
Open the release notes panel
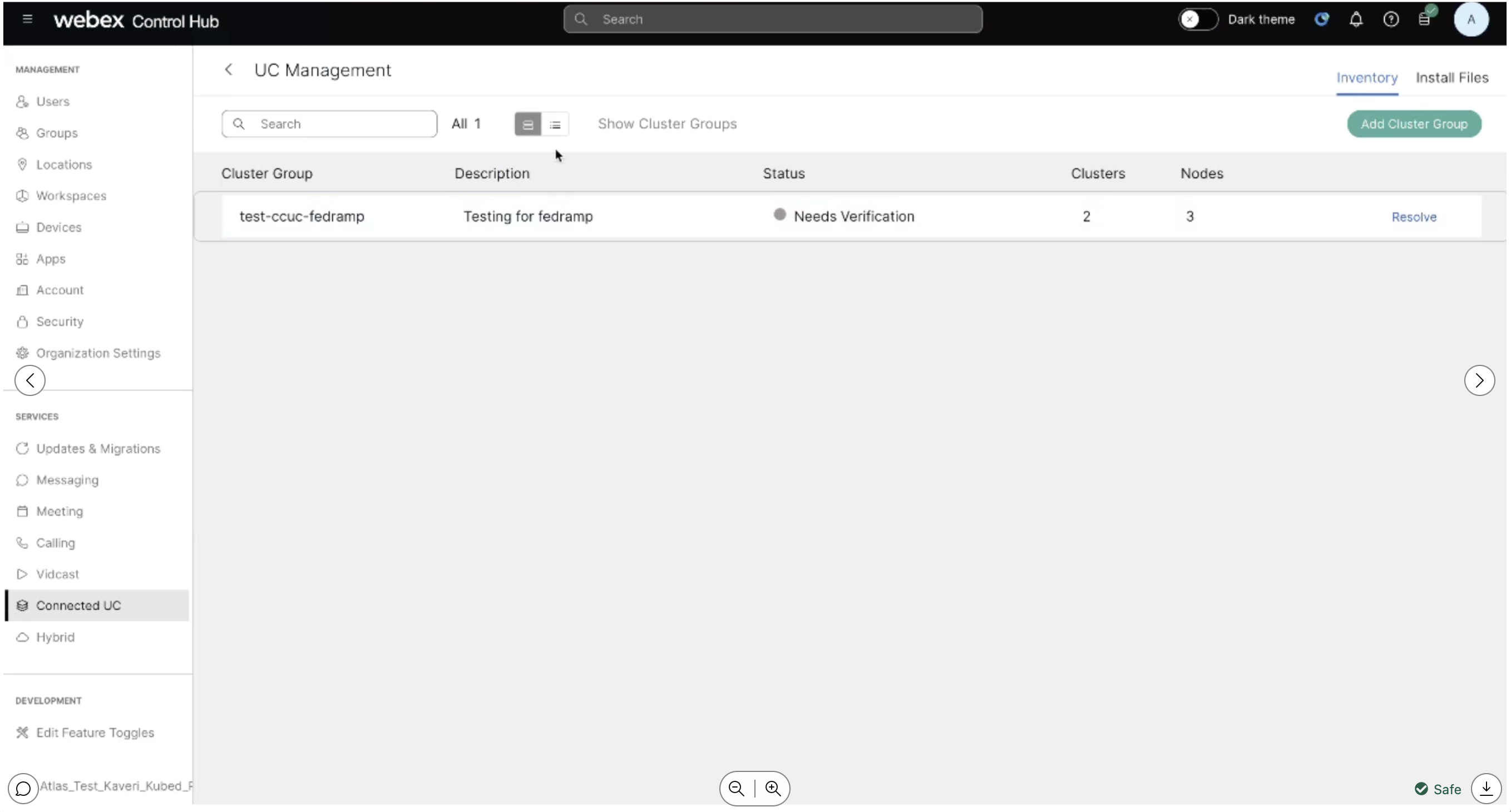coord(1425,19)
